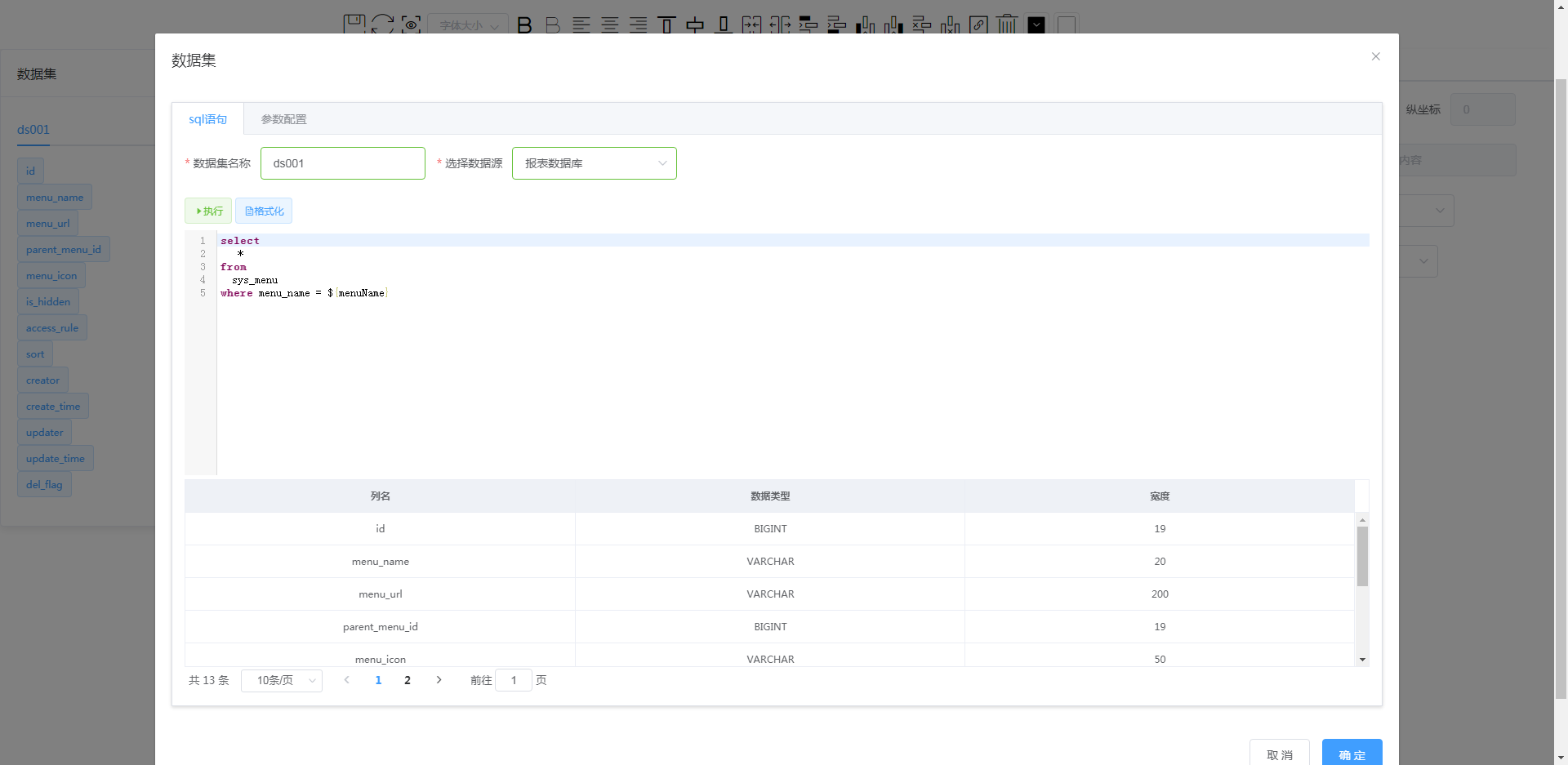Click the menu_icon field tag in left panel
Image resolution: width=1568 pixels, height=765 pixels.
[51, 276]
